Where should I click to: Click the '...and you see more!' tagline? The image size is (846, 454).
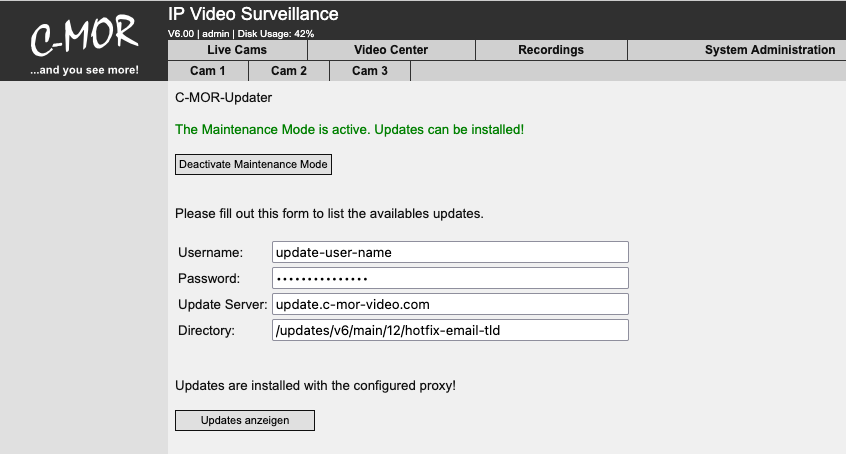(x=84, y=71)
